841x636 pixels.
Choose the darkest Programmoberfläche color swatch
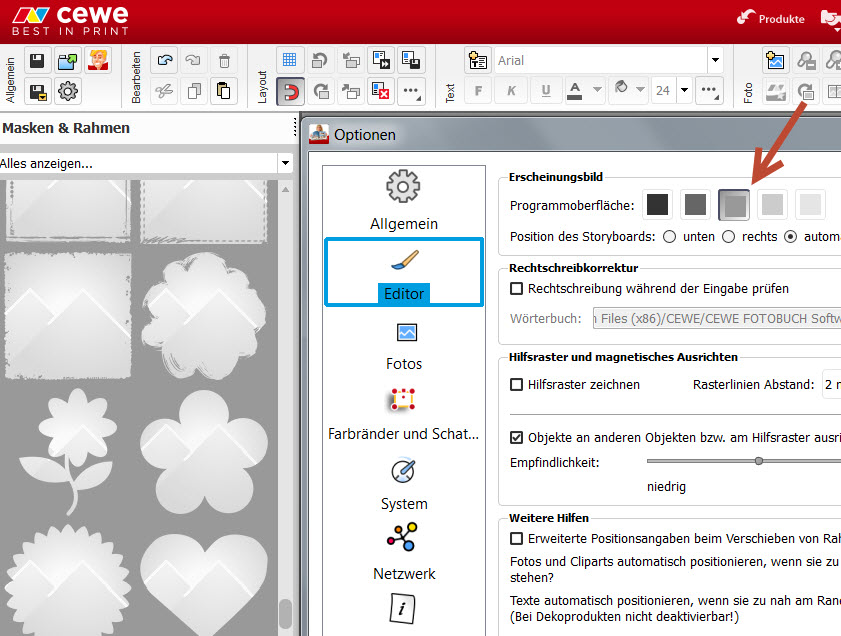pos(657,205)
